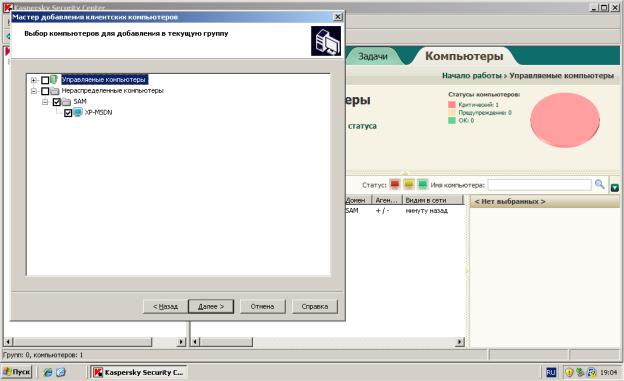Expand the Управляемые компьютеры tree node

[x=34, y=80]
